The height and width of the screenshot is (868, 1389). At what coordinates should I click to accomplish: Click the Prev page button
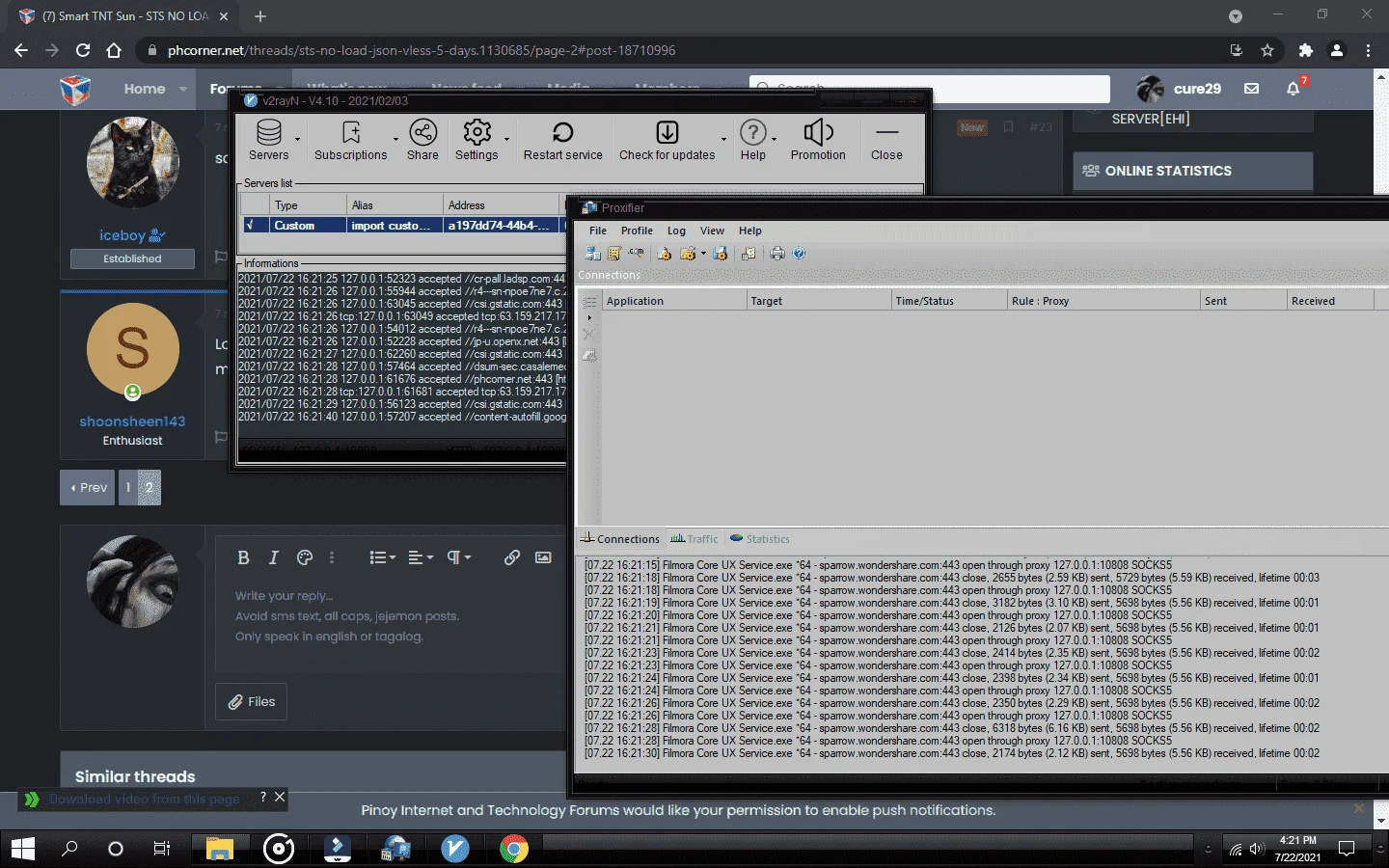tap(88, 488)
